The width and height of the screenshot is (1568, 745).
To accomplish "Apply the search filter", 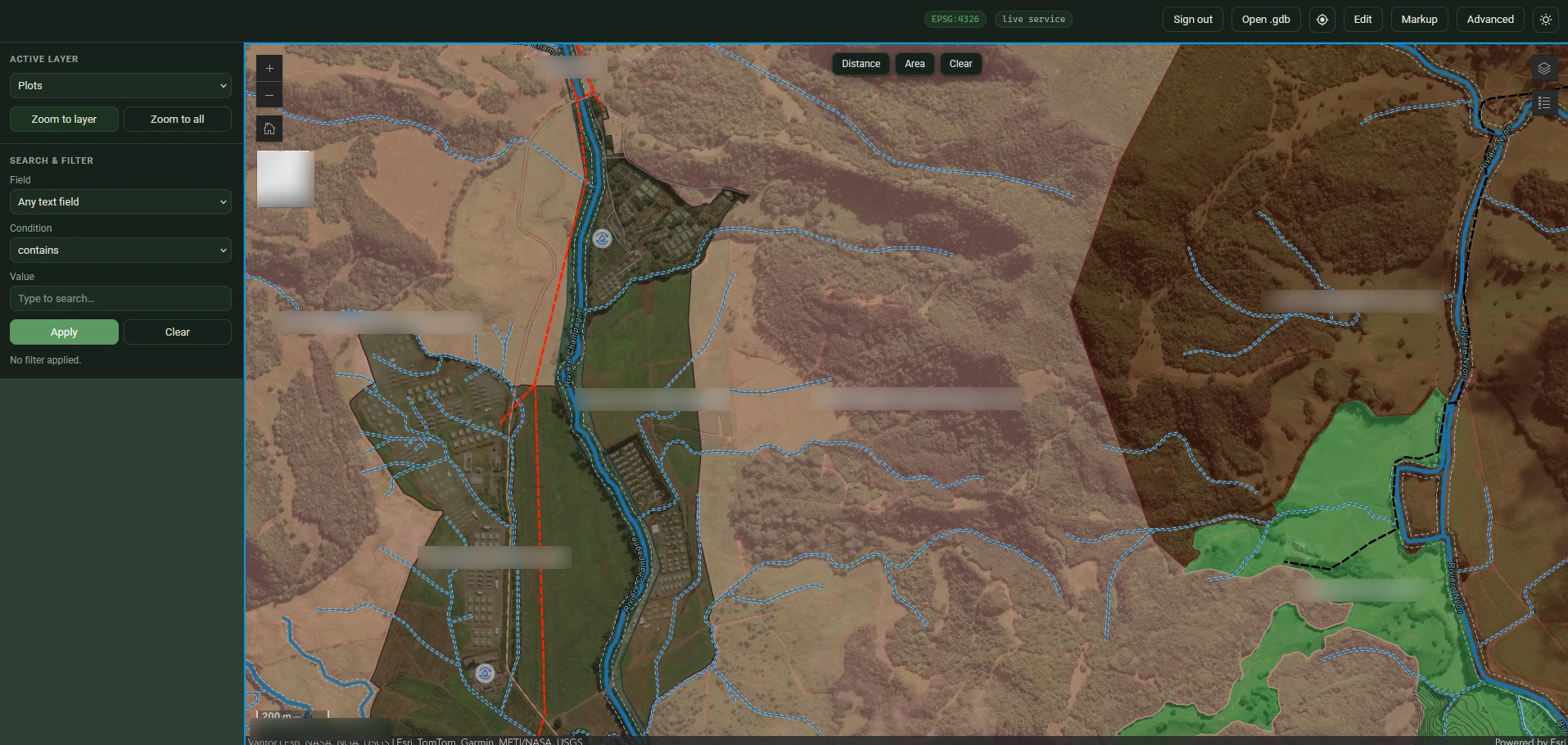I will click(64, 332).
